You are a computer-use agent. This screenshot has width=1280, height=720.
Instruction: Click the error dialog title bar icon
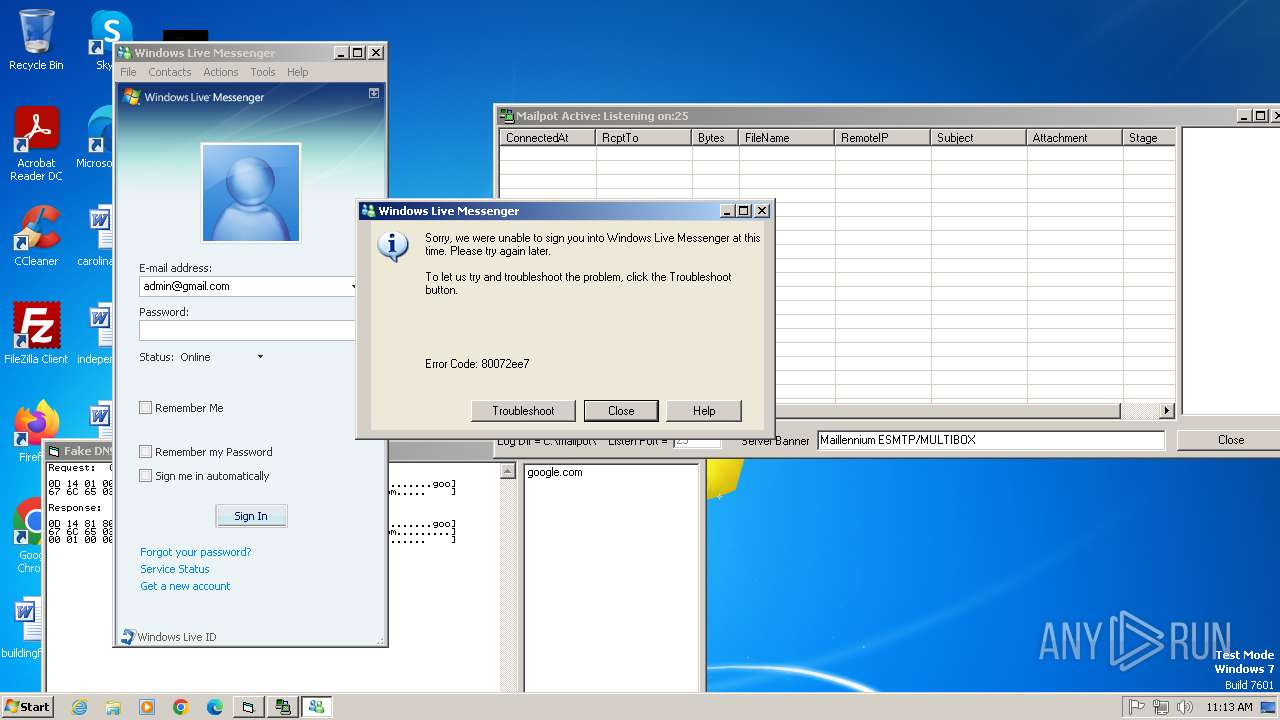(368, 211)
